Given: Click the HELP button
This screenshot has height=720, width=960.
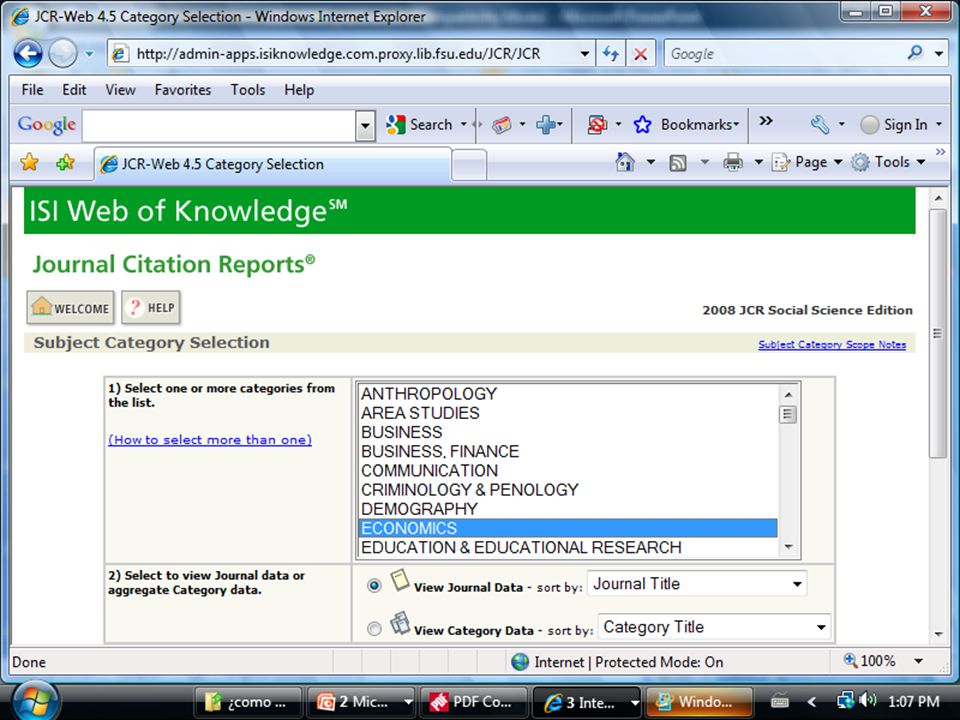Looking at the screenshot, I should coord(151,307).
